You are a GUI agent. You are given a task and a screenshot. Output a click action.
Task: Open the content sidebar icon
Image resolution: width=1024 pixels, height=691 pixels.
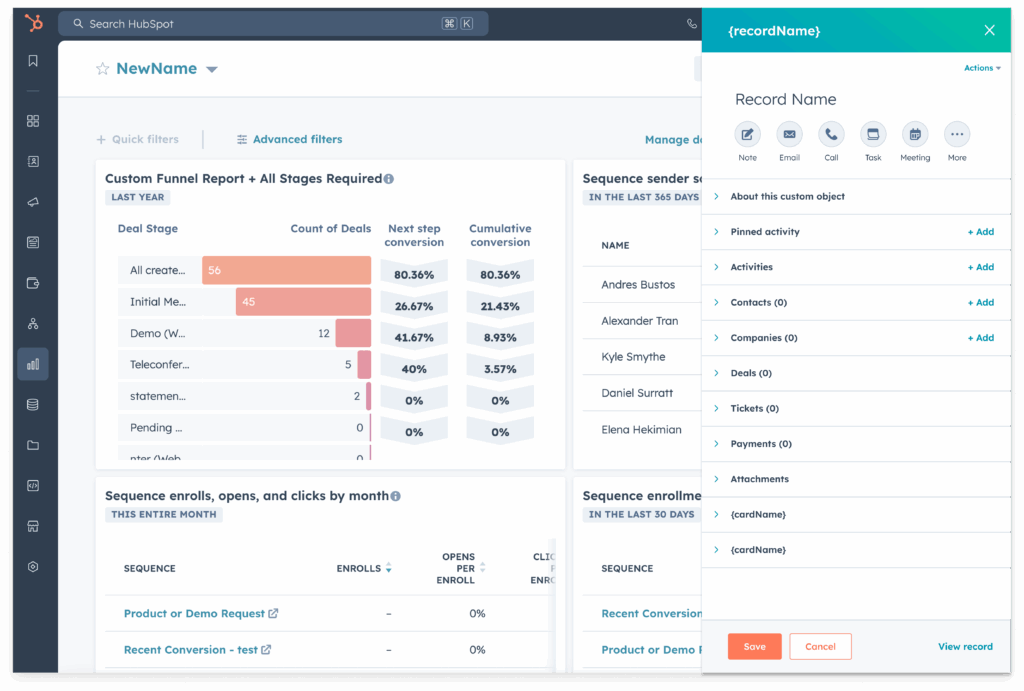pos(33,242)
